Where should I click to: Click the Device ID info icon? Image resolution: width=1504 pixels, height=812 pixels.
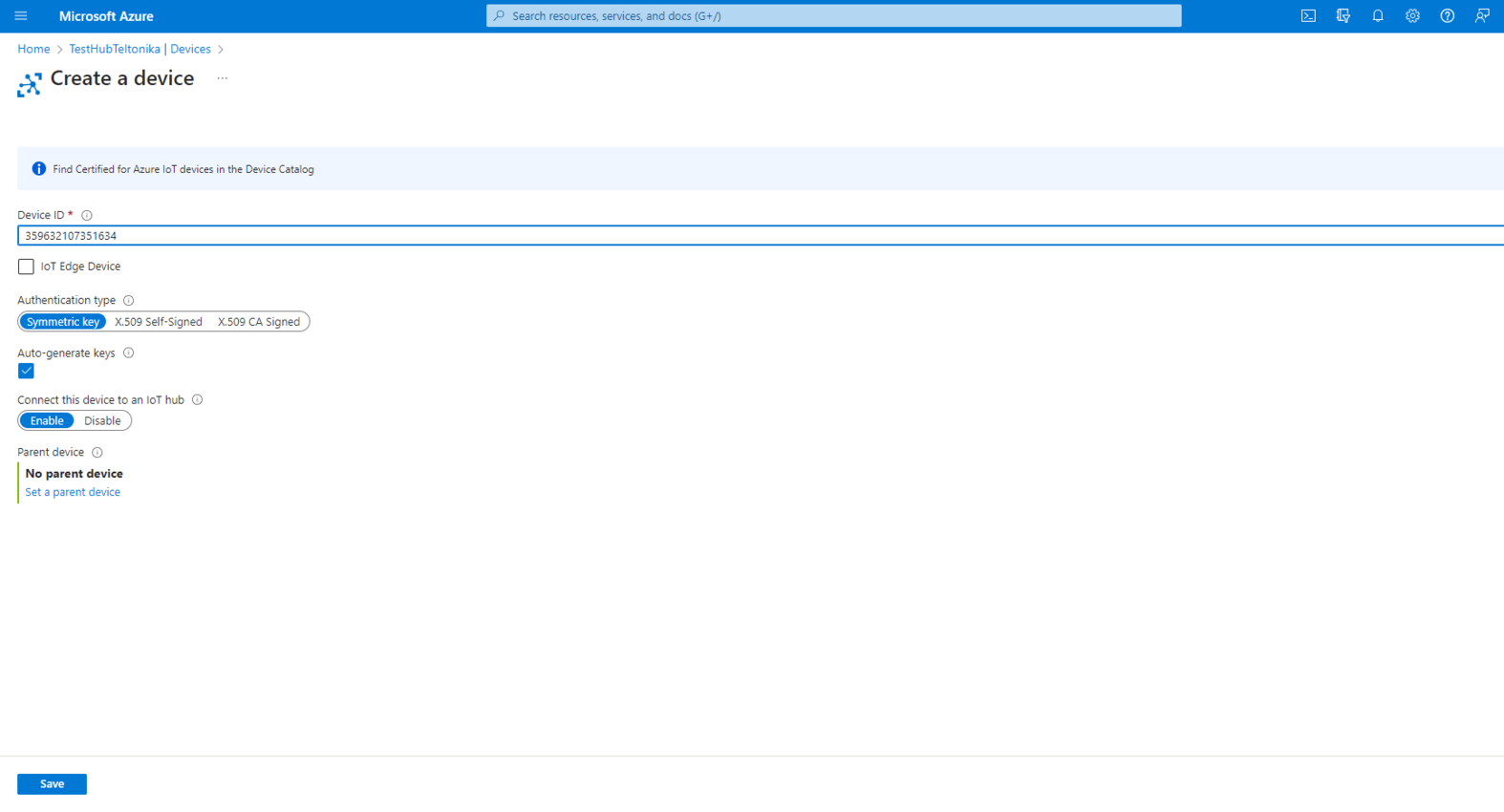point(87,216)
